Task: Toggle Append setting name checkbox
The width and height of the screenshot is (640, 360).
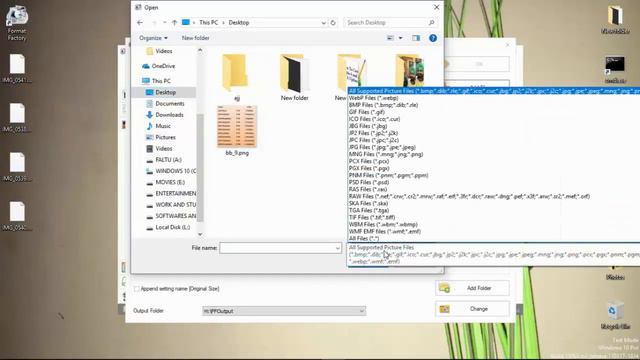Action: 136,289
